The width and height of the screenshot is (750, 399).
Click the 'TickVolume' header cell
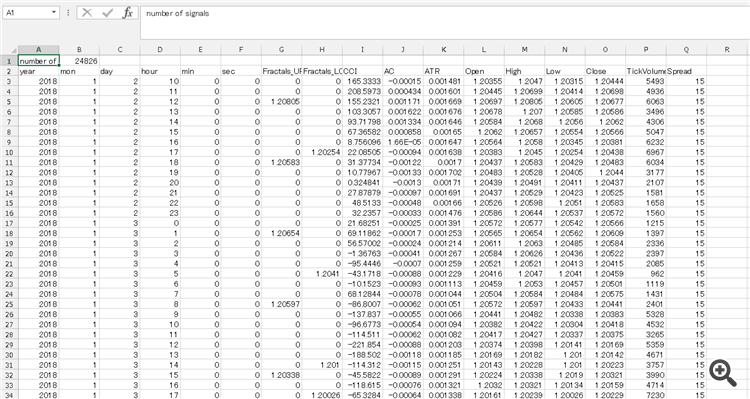pos(646,71)
